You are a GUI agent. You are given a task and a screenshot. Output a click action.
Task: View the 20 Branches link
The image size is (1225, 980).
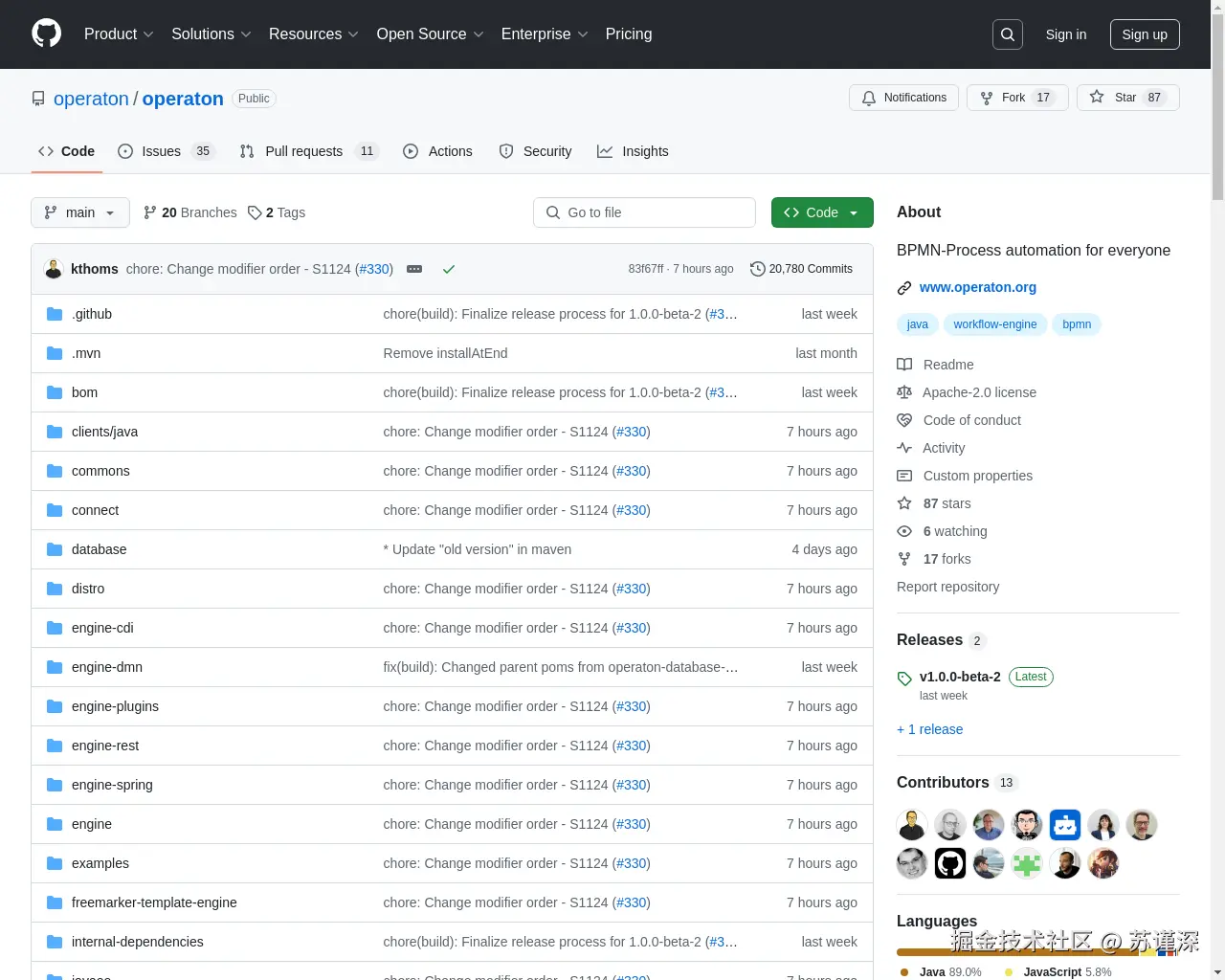(189, 212)
